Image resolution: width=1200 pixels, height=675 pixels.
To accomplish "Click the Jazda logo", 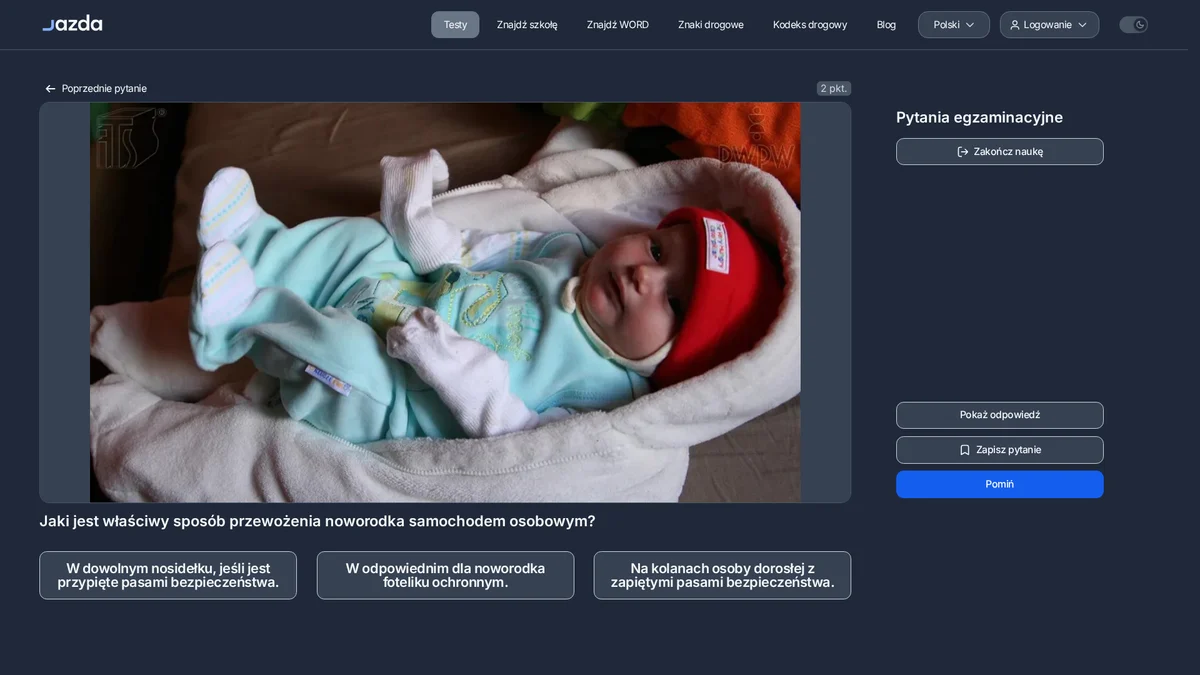I will tap(72, 23).
